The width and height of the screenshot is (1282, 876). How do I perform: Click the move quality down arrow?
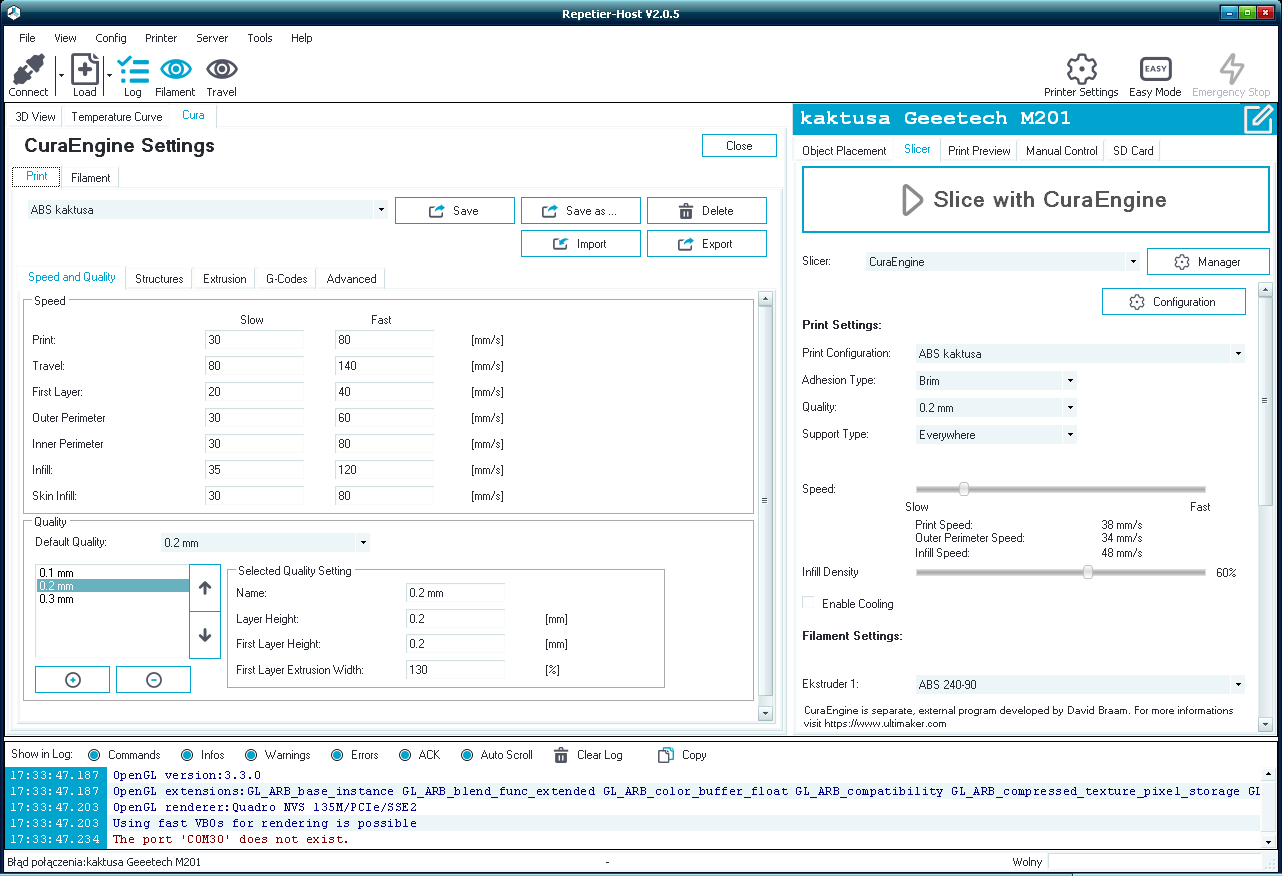click(205, 635)
